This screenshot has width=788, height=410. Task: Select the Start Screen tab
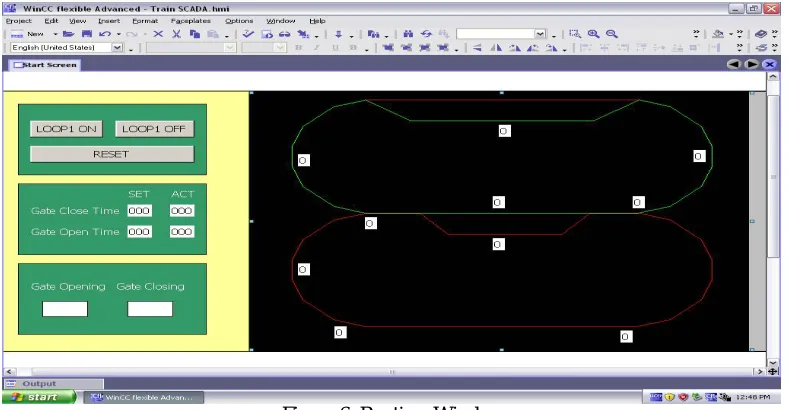click(x=45, y=65)
